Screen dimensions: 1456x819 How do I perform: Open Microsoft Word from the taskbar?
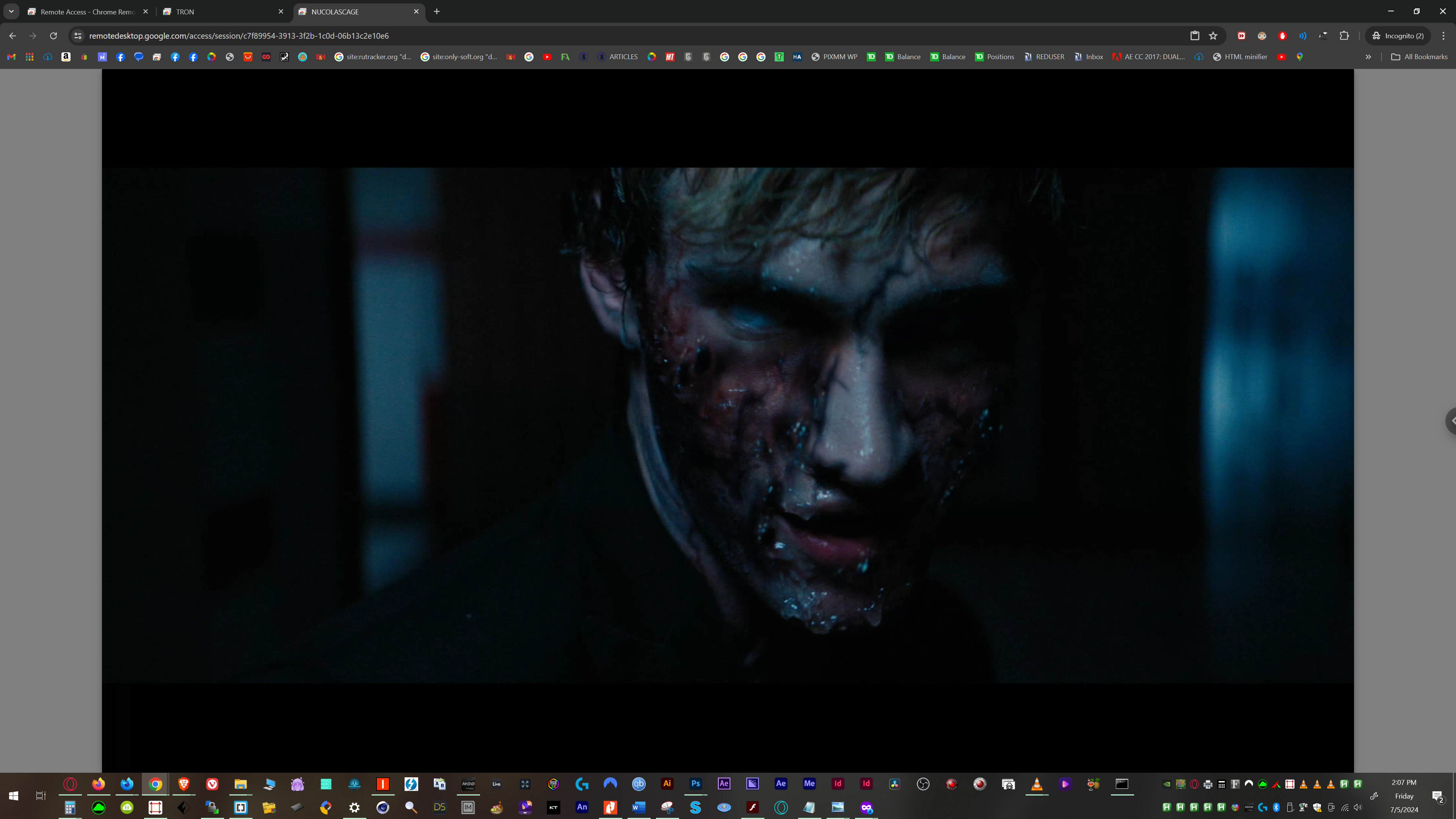point(639,807)
